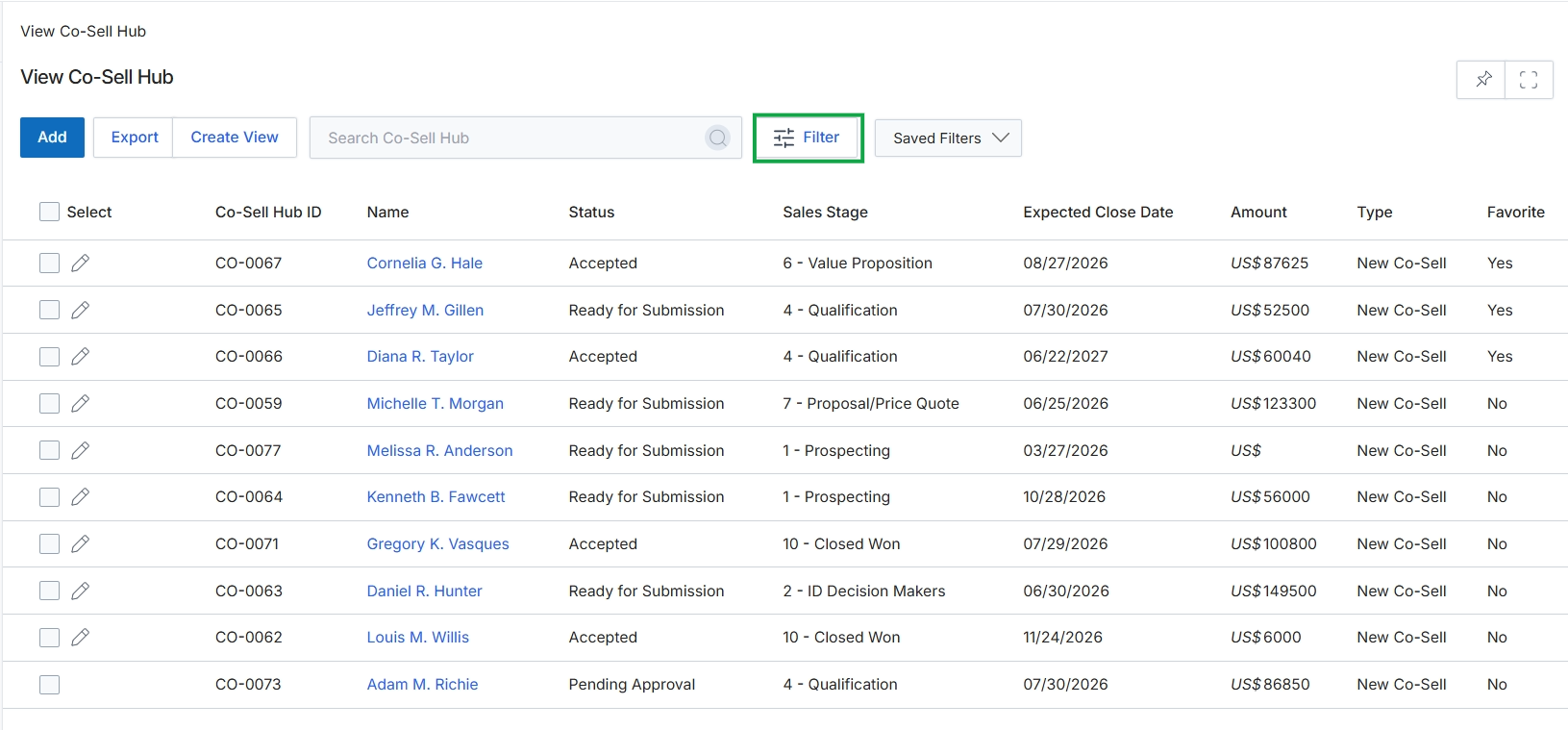Check the box for CO-0066
Viewport: 1568px width, 730px height.
(49, 357)
